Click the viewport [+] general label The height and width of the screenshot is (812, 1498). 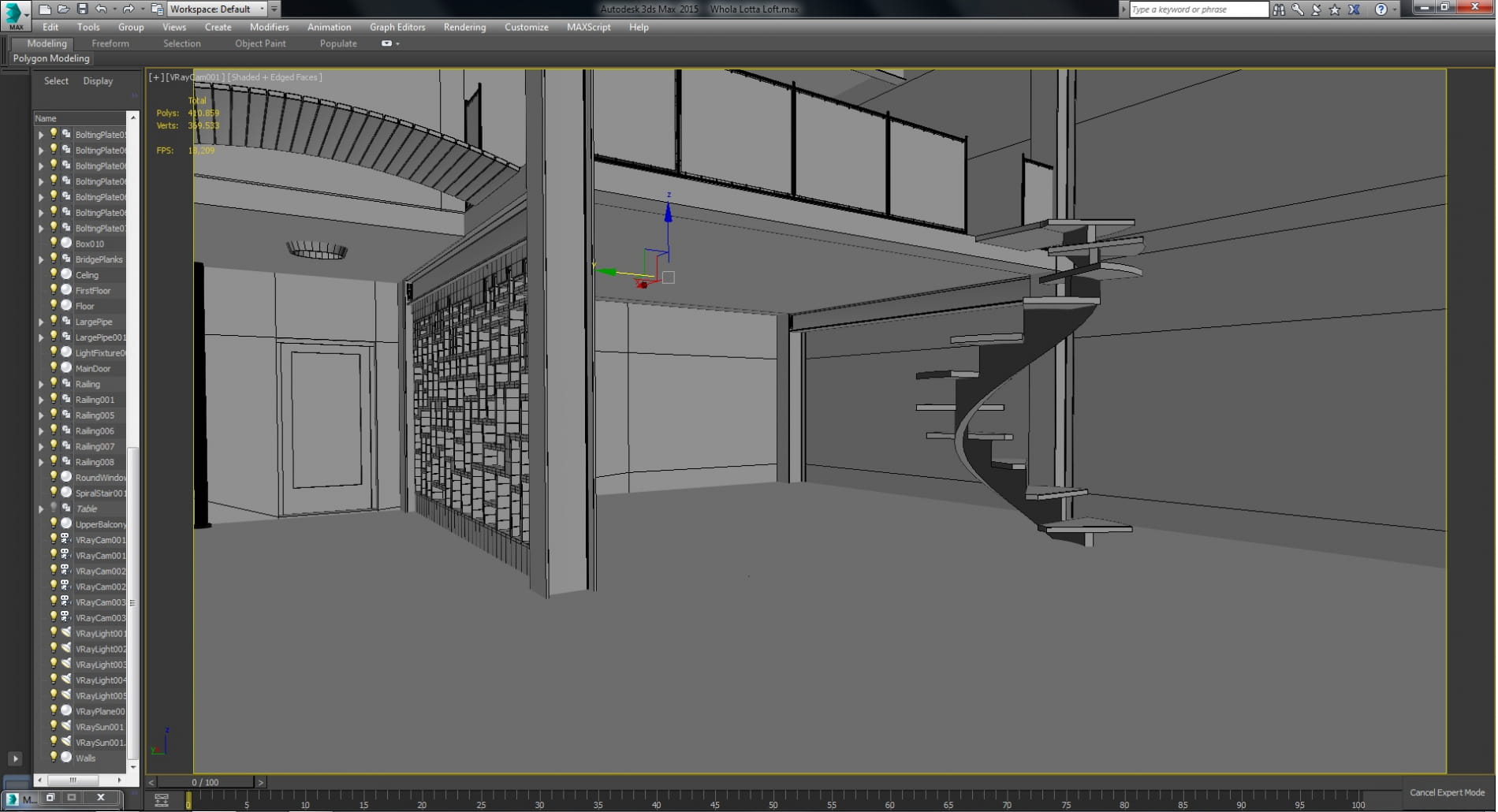tap(156, 77)
